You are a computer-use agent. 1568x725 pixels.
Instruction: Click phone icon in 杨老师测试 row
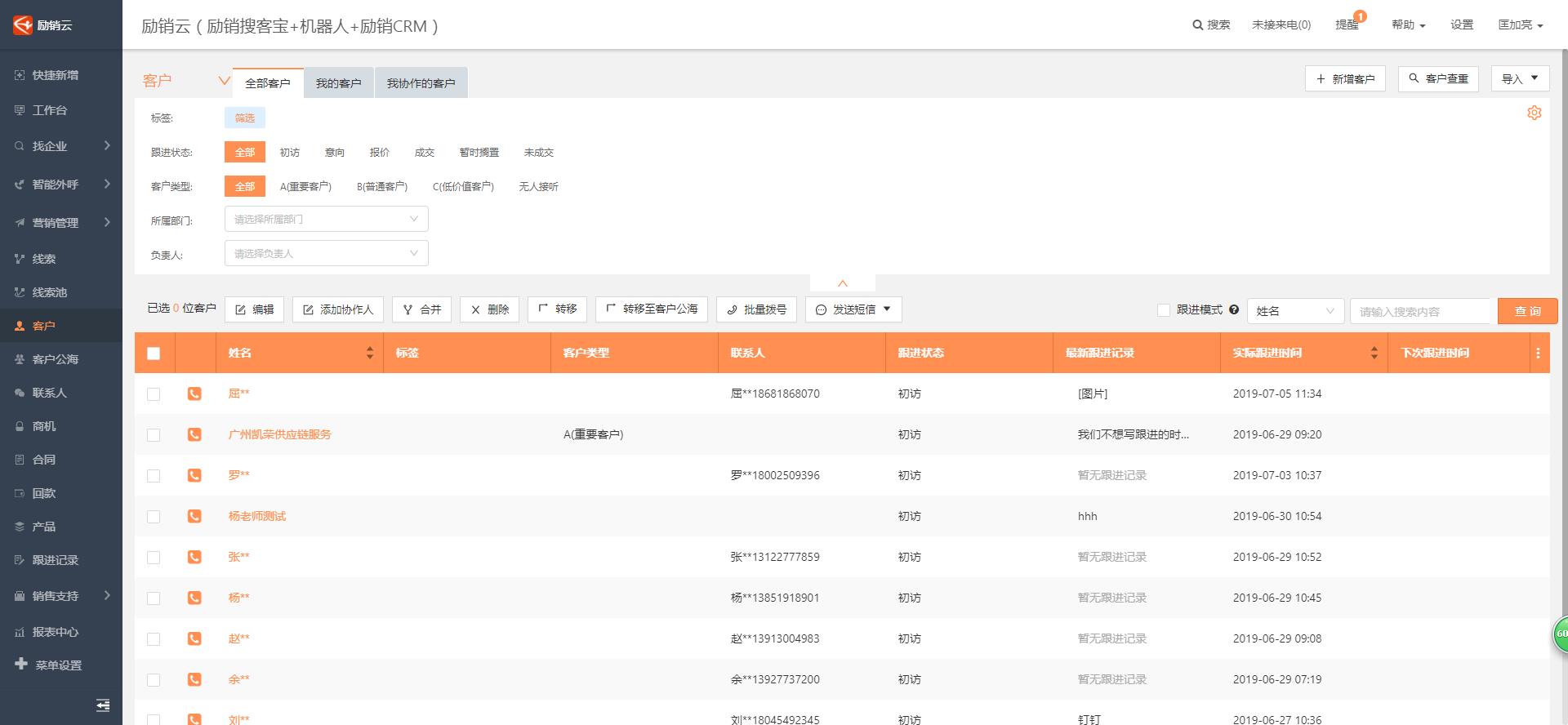(194, 516)
